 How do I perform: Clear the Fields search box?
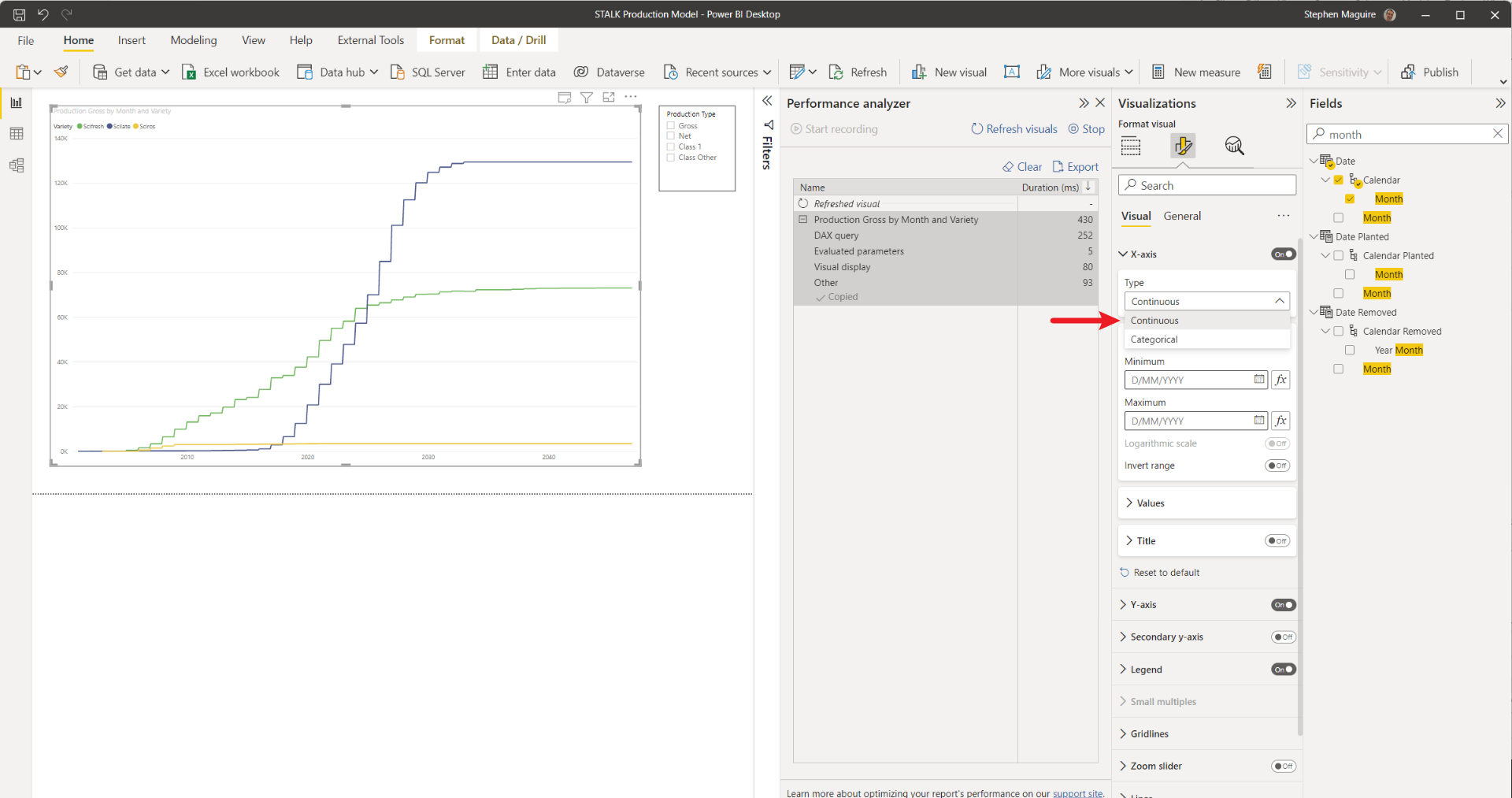point(1498,134)
